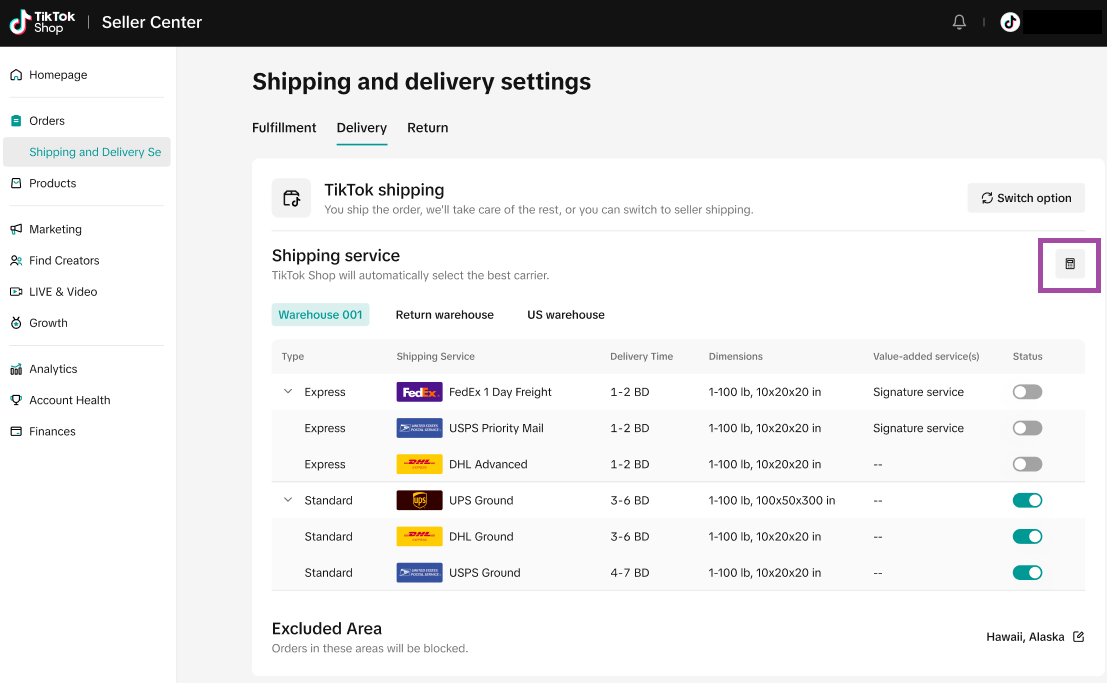Click the Find Creators sidebar icon

coord(15,260)
